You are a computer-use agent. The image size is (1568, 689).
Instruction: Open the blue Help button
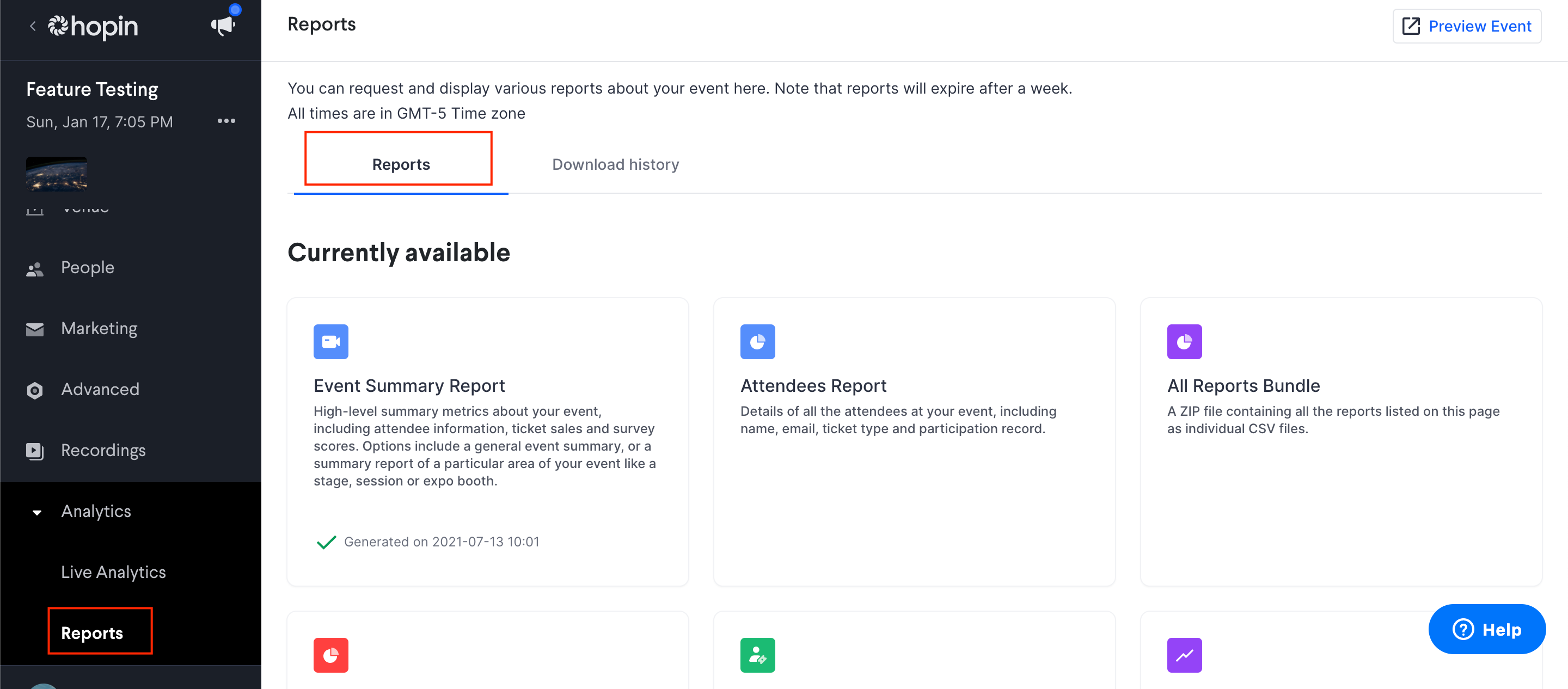click(1487, 629)
